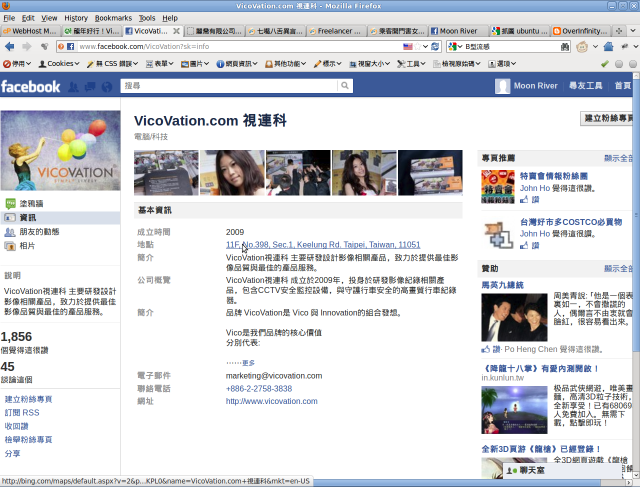The width and height of the screenshot is (640, 487).
Task: Click the bookmark star in address bar
Action: click(418, 47)
